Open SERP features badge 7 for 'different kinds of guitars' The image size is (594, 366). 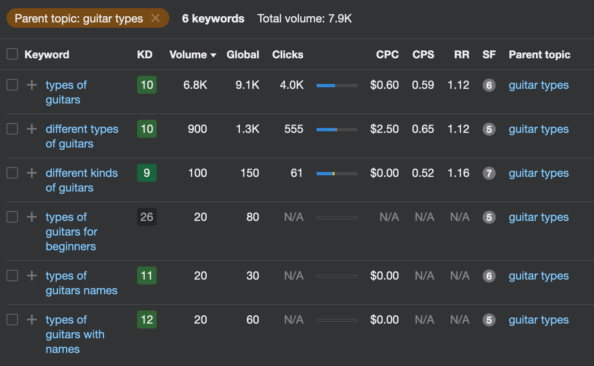(x=489, y=173)
